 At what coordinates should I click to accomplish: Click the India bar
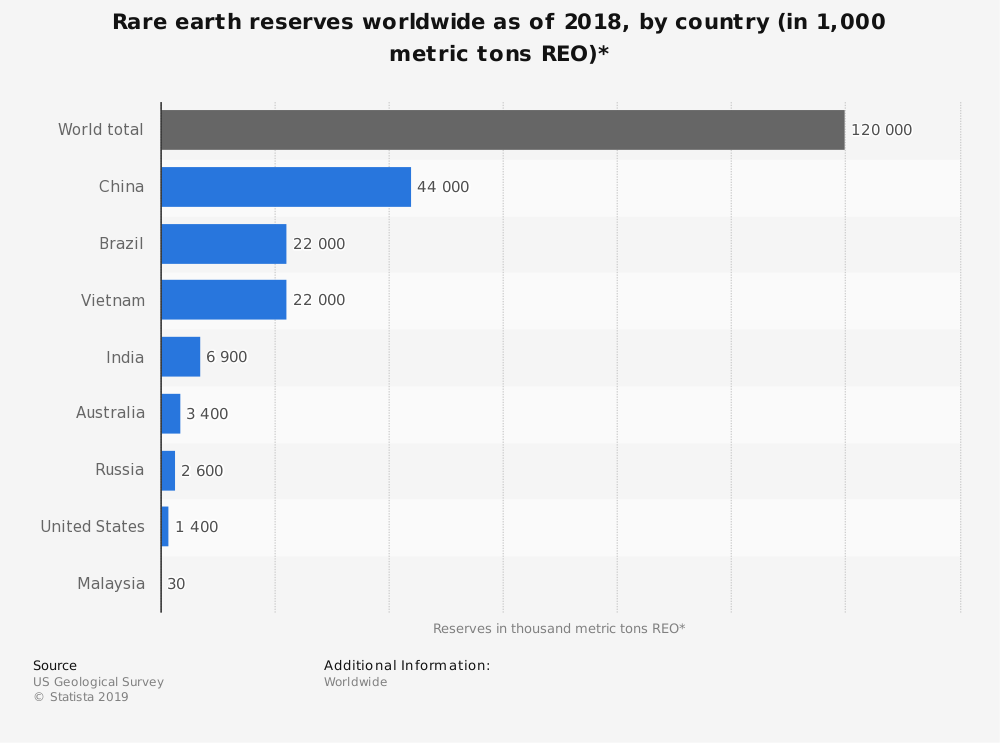coord(180,357)
